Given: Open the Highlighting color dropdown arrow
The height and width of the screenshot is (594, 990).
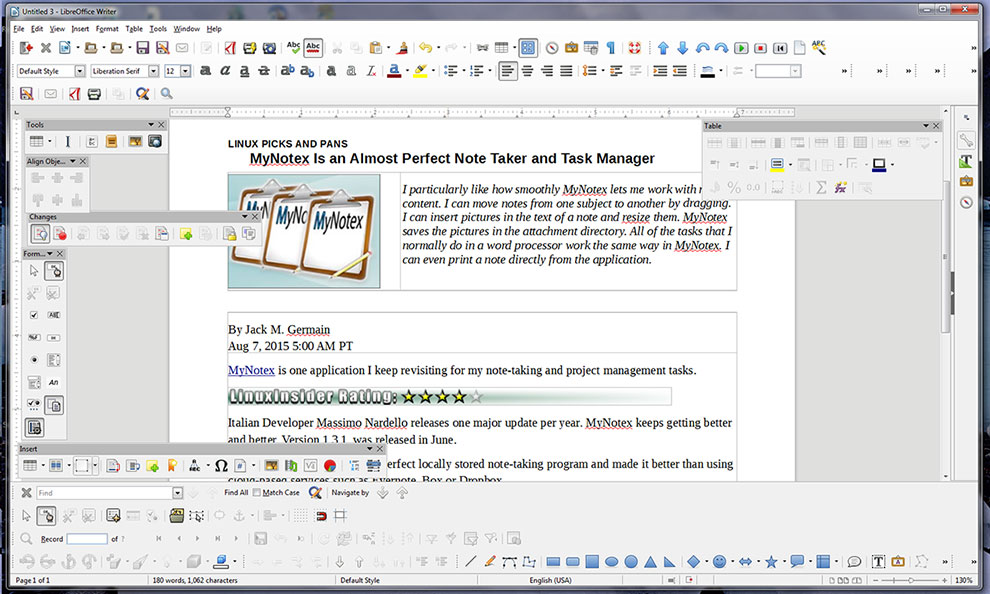Looking at the screenshot, I should pyautogui.click(x=432, y=71).
